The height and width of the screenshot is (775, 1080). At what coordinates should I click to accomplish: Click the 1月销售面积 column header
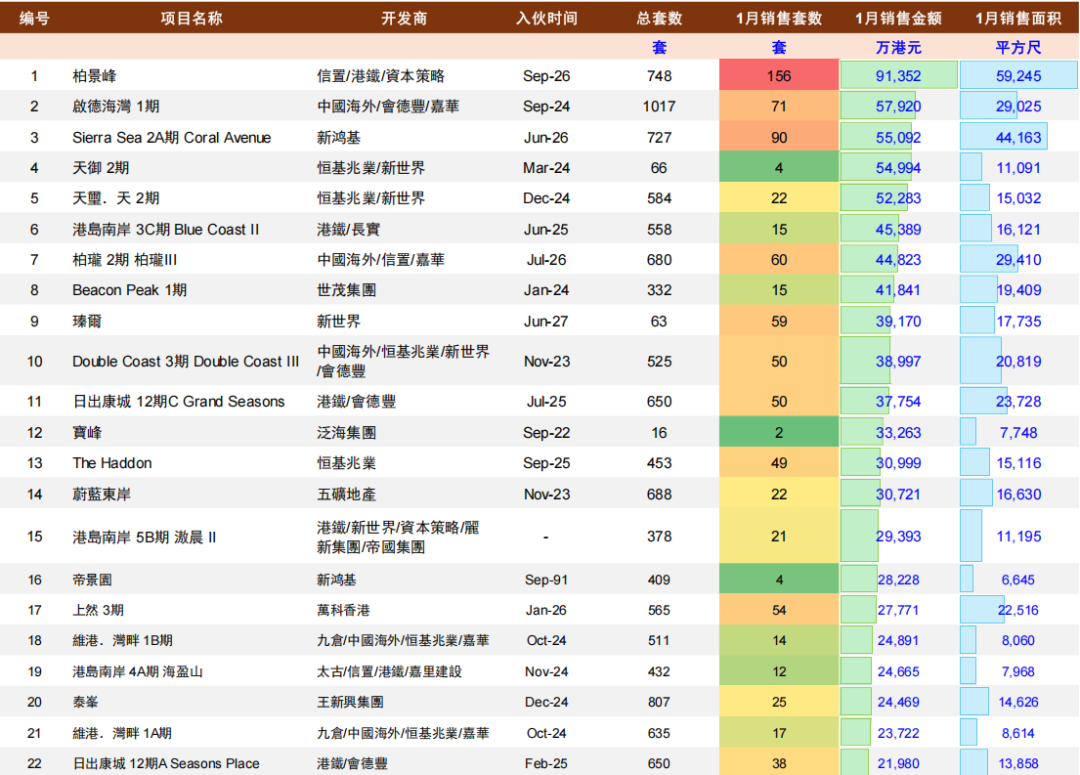click(1018, 18)
